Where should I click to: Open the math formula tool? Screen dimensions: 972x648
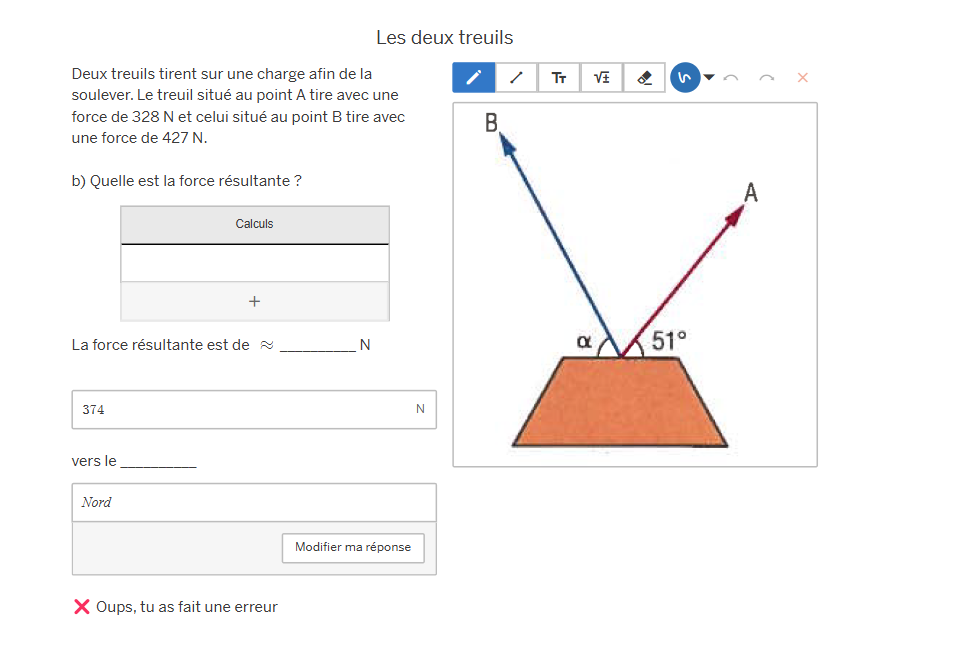(x=602, y=78)
